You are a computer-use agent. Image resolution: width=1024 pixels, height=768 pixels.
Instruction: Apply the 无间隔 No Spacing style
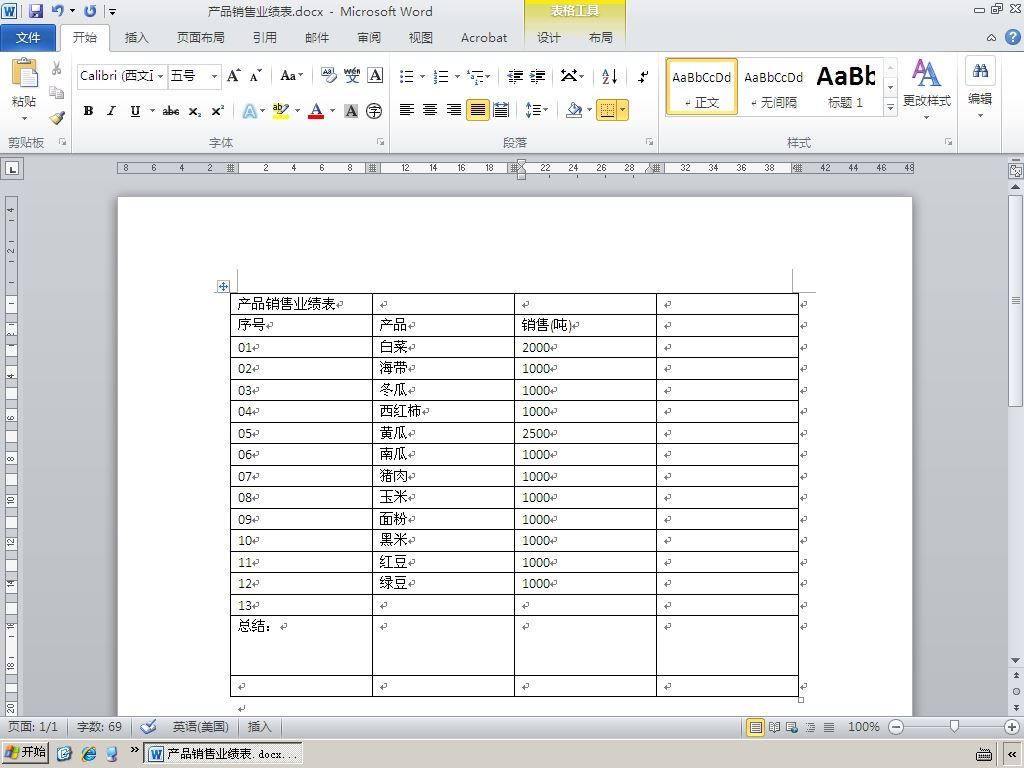pos(773,88)
